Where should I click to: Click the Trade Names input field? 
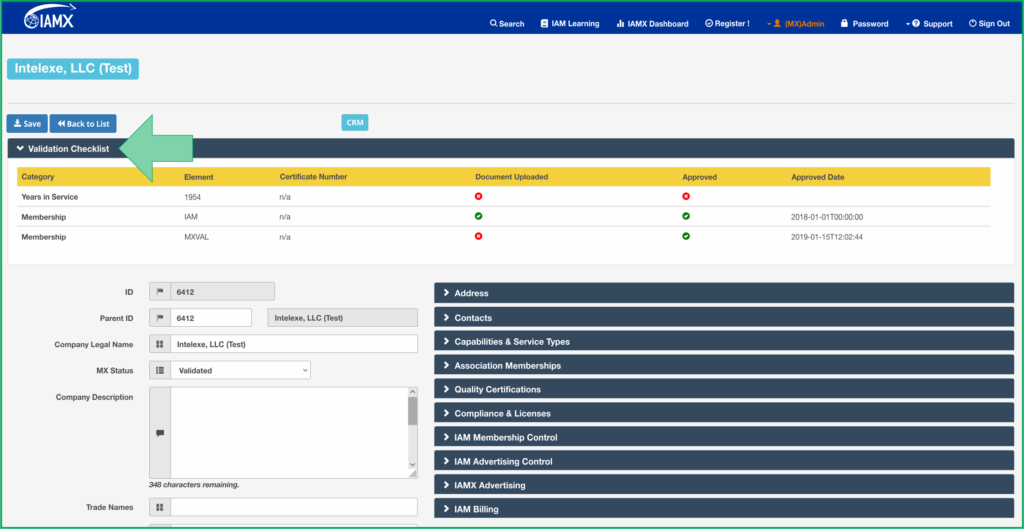tap(294, 507)
